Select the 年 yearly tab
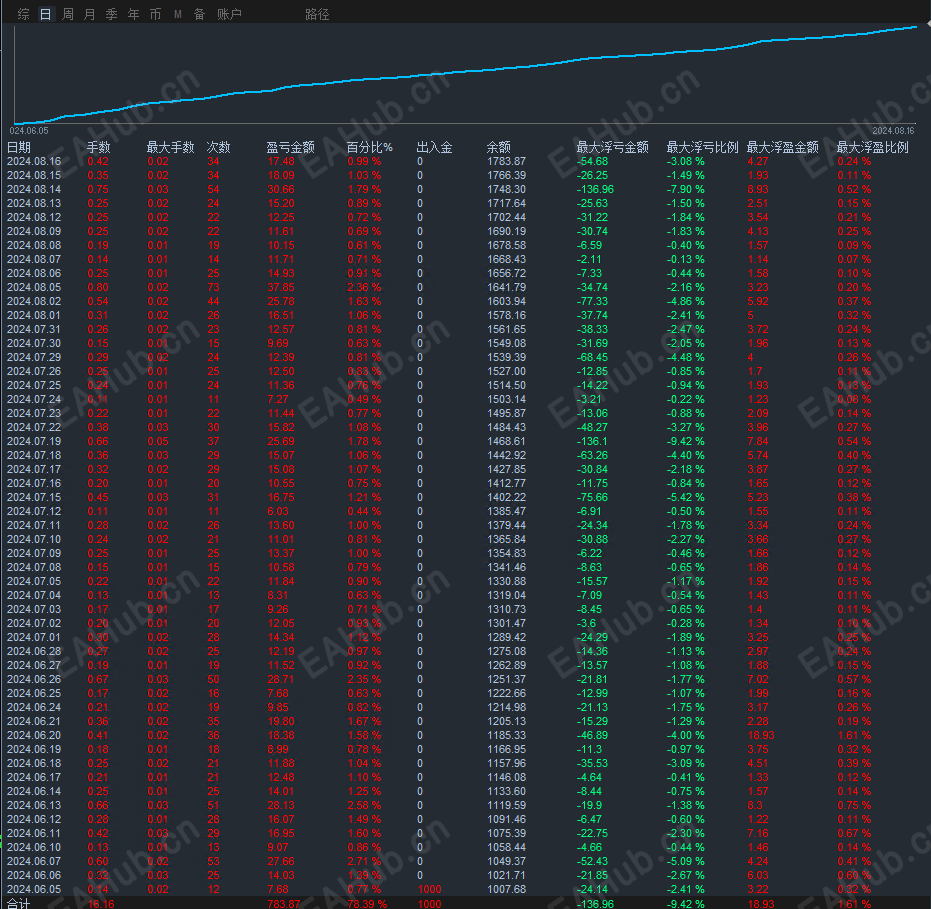 point(134,14)
